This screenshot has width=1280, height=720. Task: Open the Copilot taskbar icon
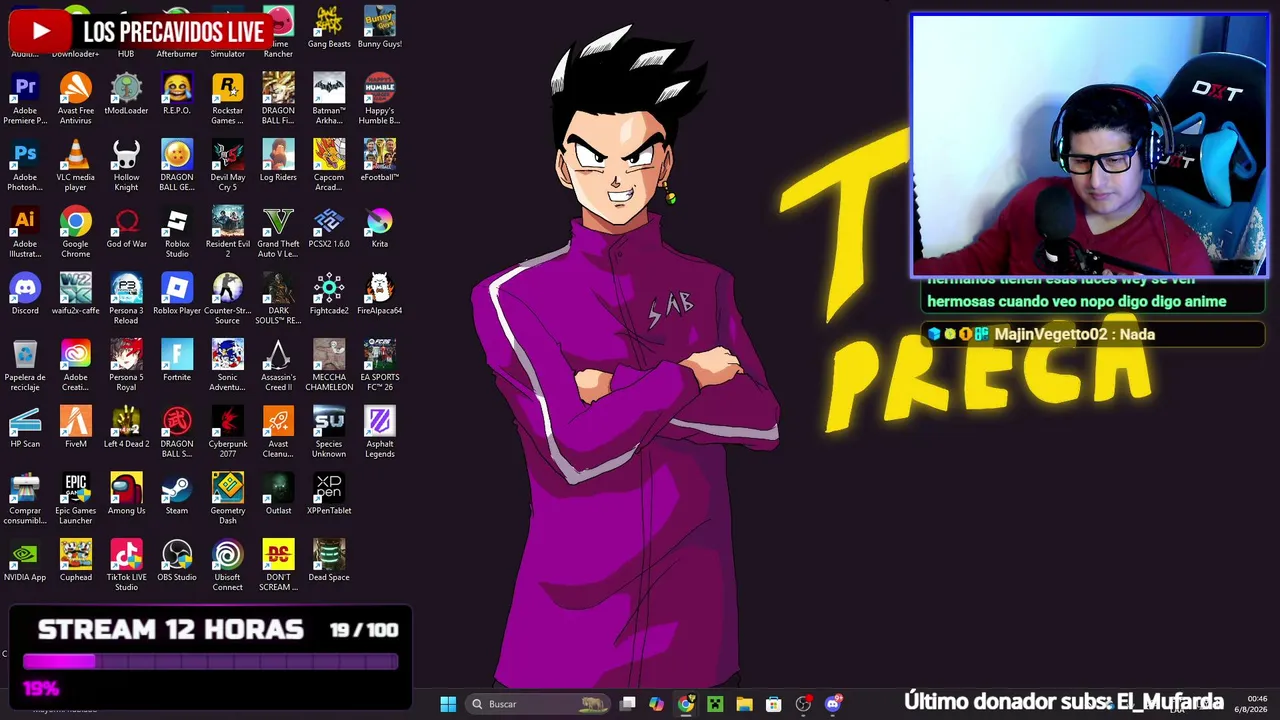point(656,704)
